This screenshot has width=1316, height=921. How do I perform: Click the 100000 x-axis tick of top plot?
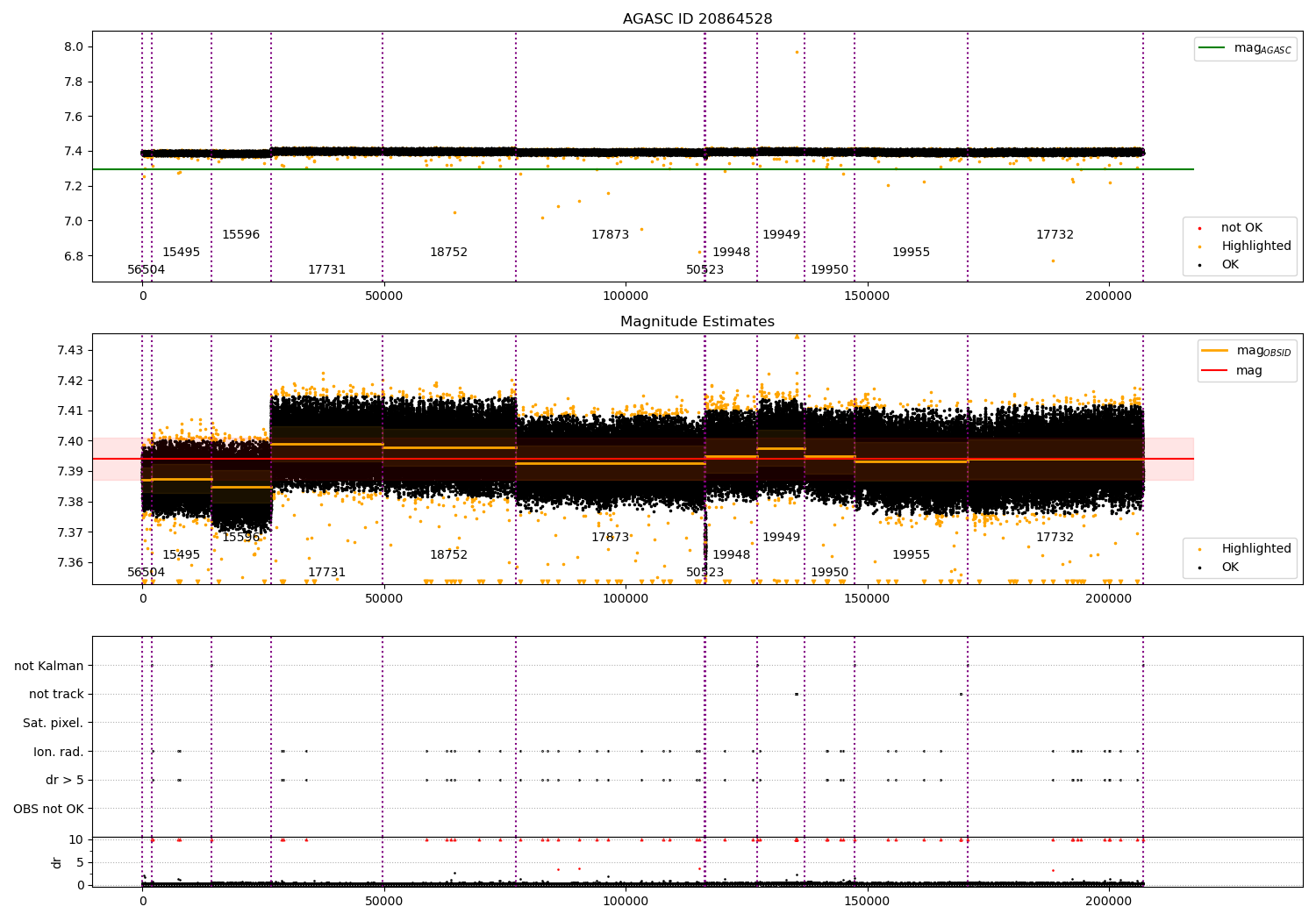tap(626, 296)
